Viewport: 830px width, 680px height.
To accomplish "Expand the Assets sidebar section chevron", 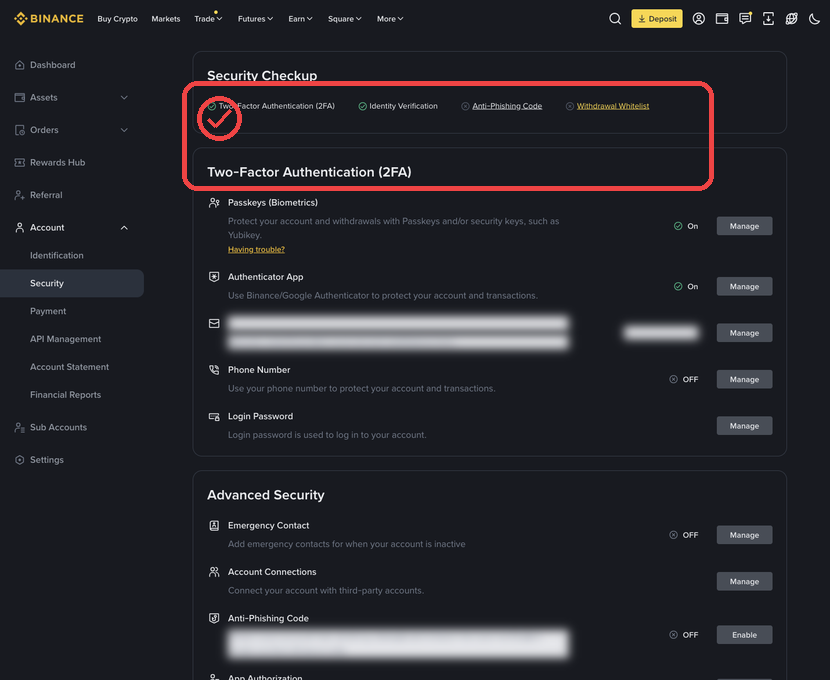I will [x=124, y=97].
